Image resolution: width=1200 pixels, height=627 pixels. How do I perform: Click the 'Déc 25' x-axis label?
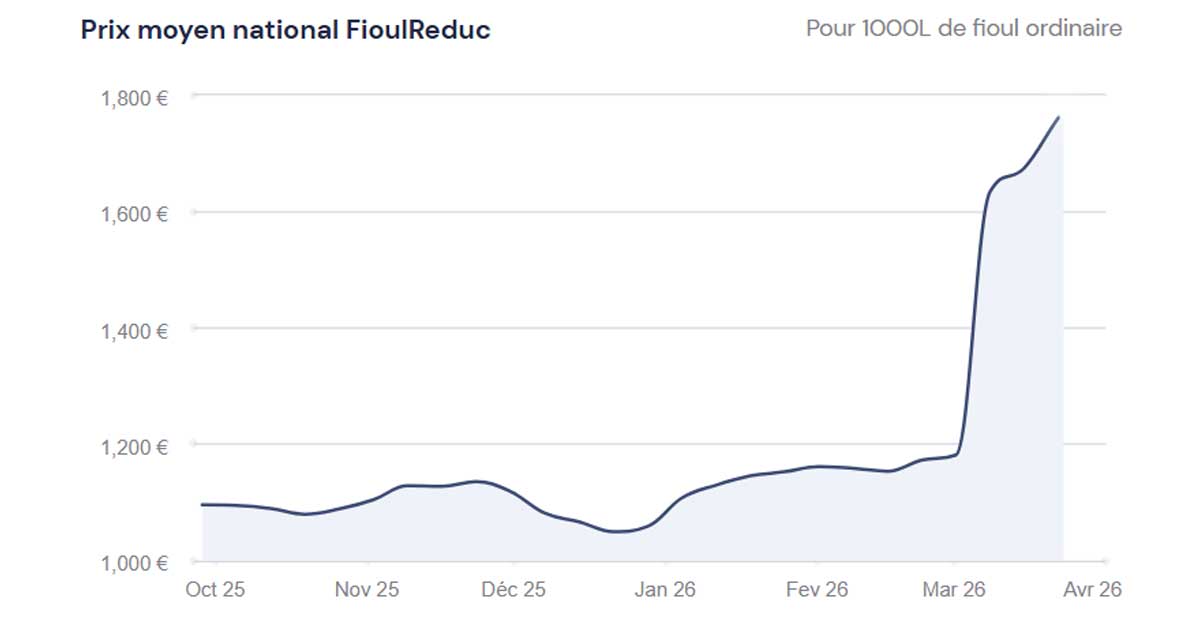pos(514,590)
